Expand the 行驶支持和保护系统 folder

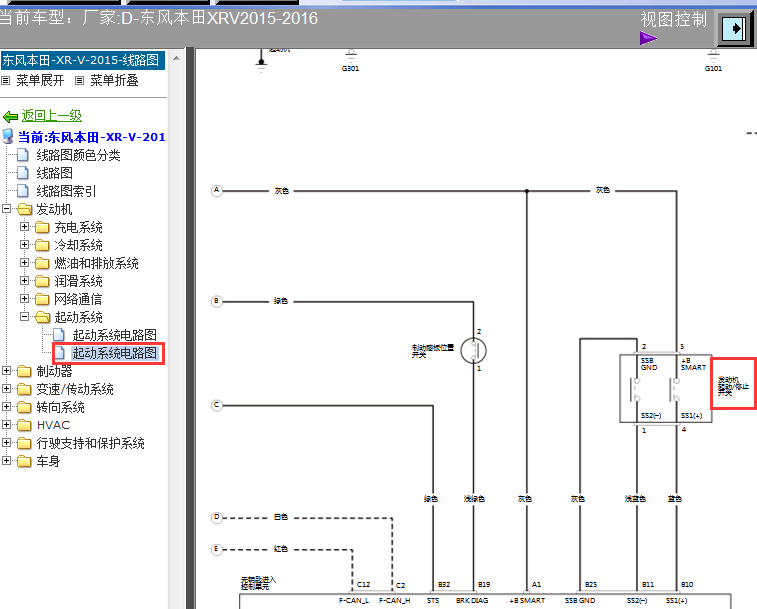pyautogui.click(x=6, y=443)
